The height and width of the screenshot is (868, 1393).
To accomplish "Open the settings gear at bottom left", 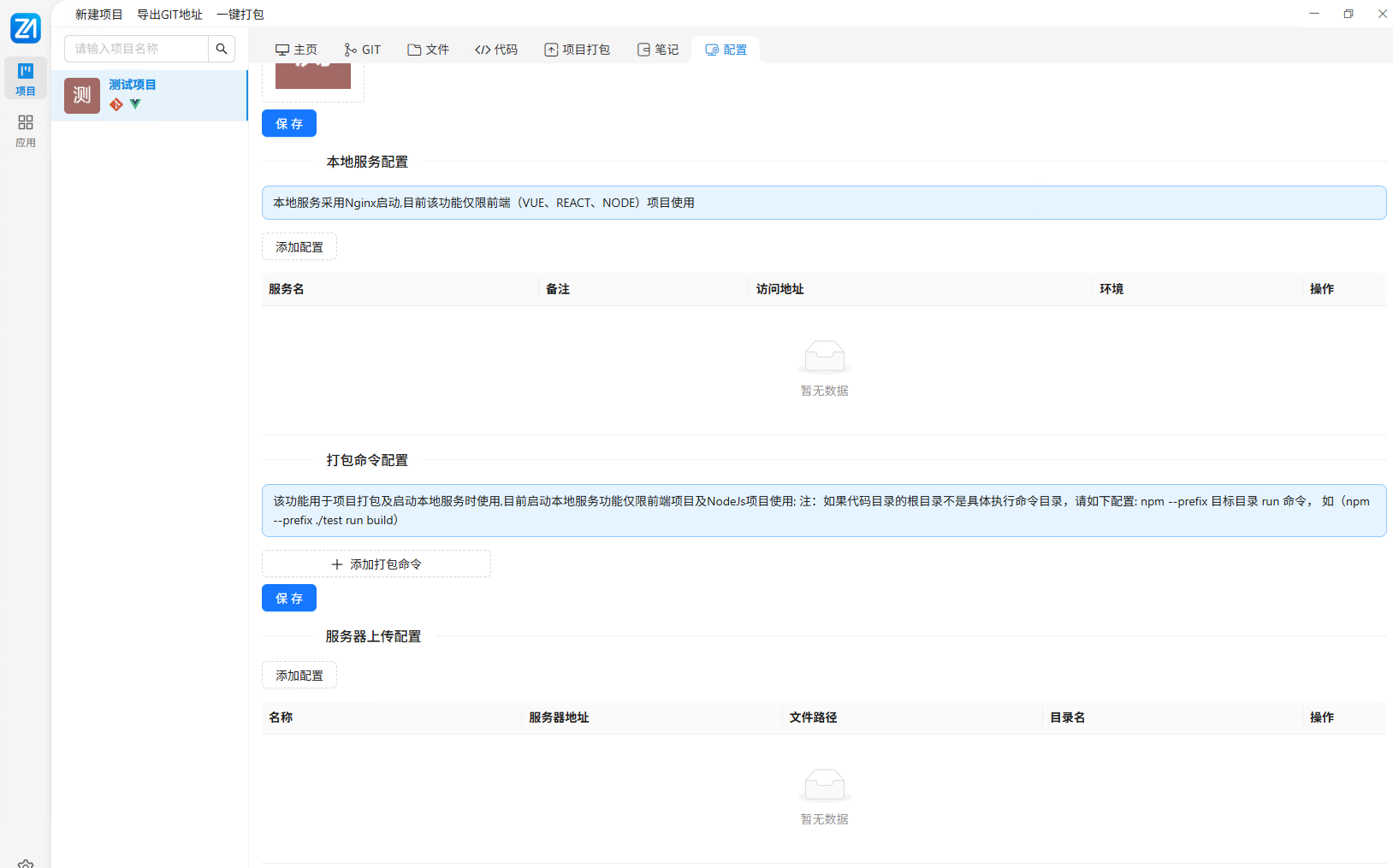I will point(26,862).
